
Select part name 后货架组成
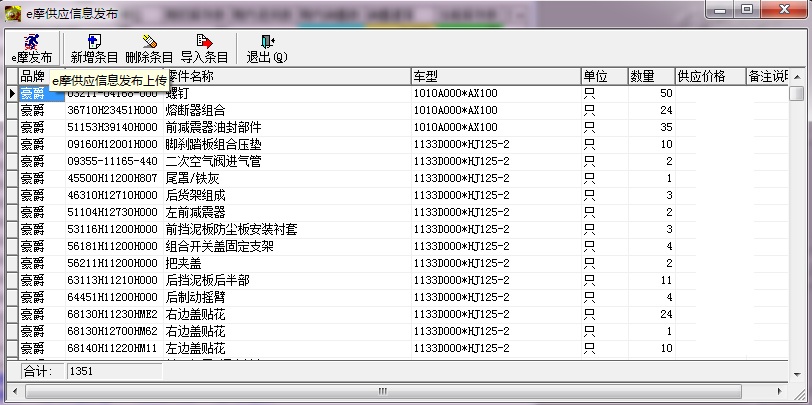coord(196,196)
